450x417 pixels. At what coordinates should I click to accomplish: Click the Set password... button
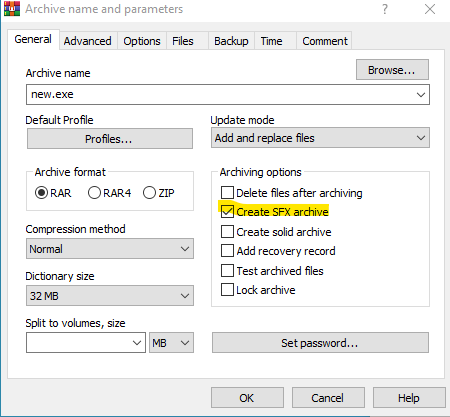320,343
